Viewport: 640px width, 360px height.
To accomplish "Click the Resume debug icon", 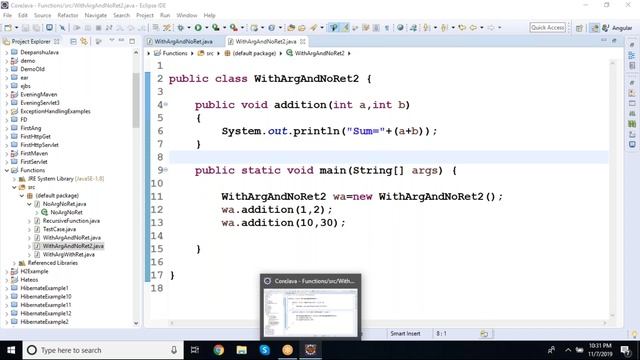I will pyautogui.click(x=77, y=28).
